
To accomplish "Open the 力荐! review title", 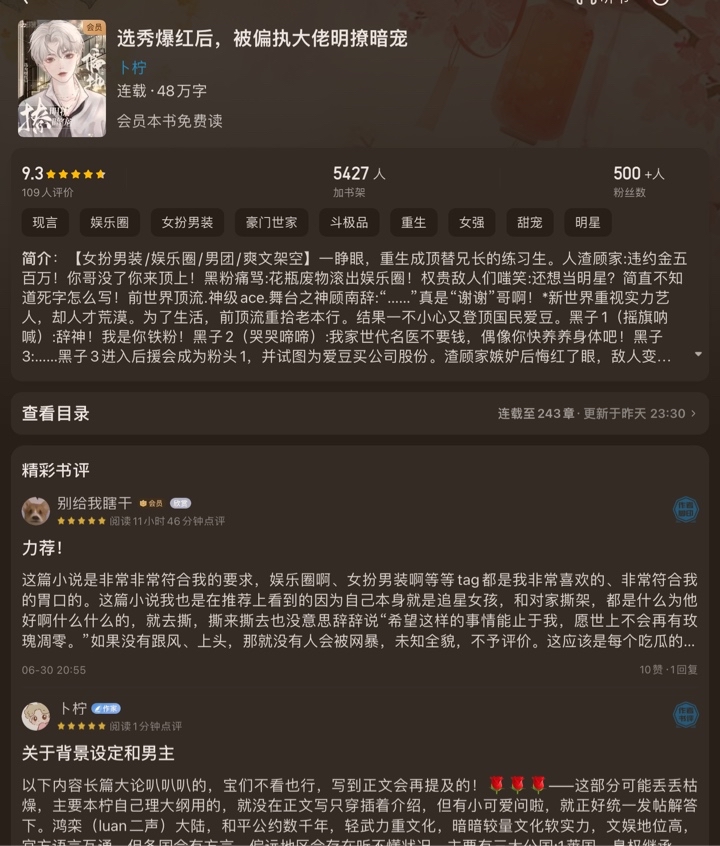I will coord(42,548).
